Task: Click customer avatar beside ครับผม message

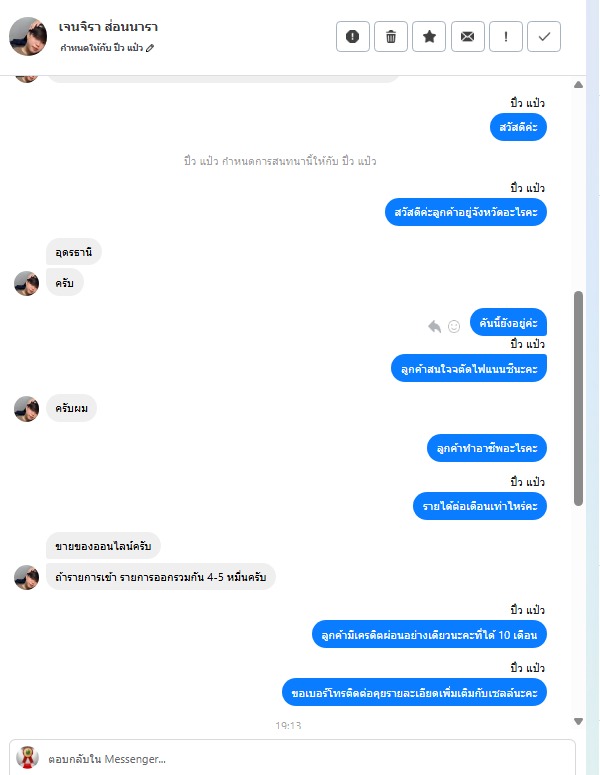Action: (27, 409)
